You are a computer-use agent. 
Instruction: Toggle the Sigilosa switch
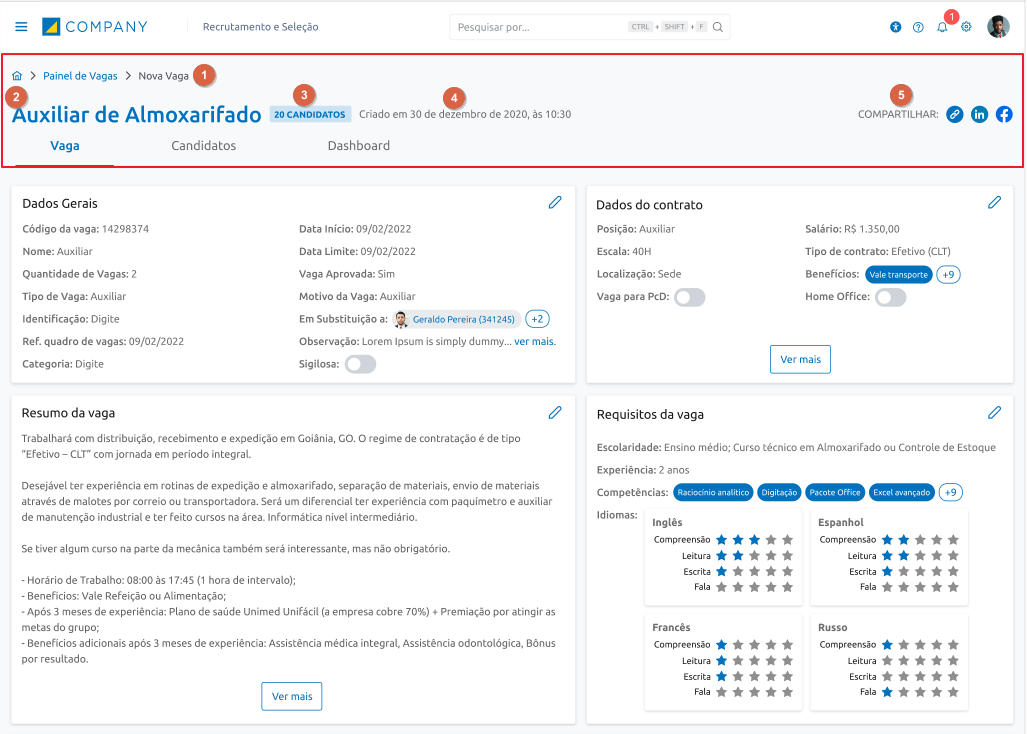pyautogui.click(x=360, y=364)
